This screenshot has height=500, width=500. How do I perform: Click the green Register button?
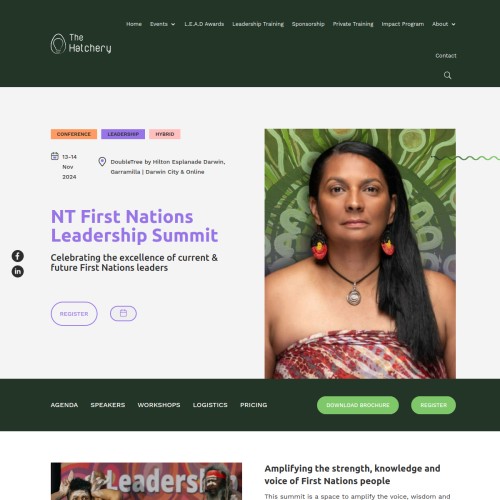[x=433, y=405]
